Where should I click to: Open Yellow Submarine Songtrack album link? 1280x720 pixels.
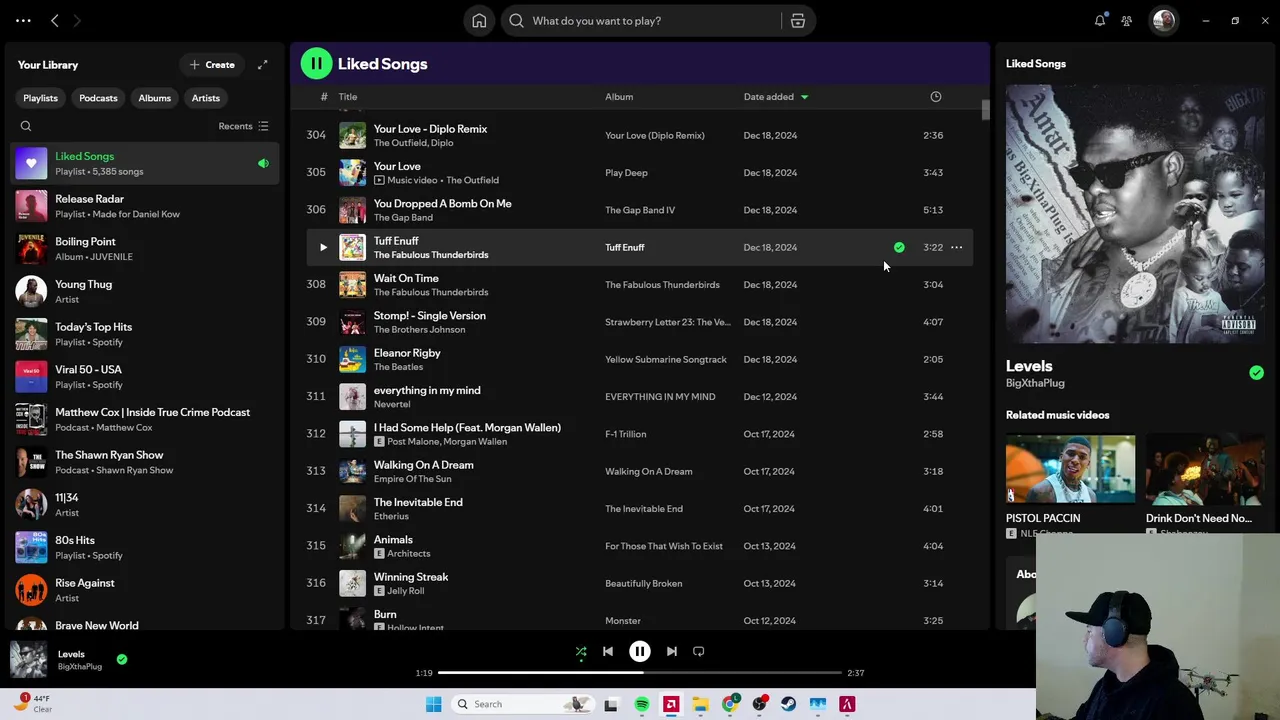(x=666, y=359)
